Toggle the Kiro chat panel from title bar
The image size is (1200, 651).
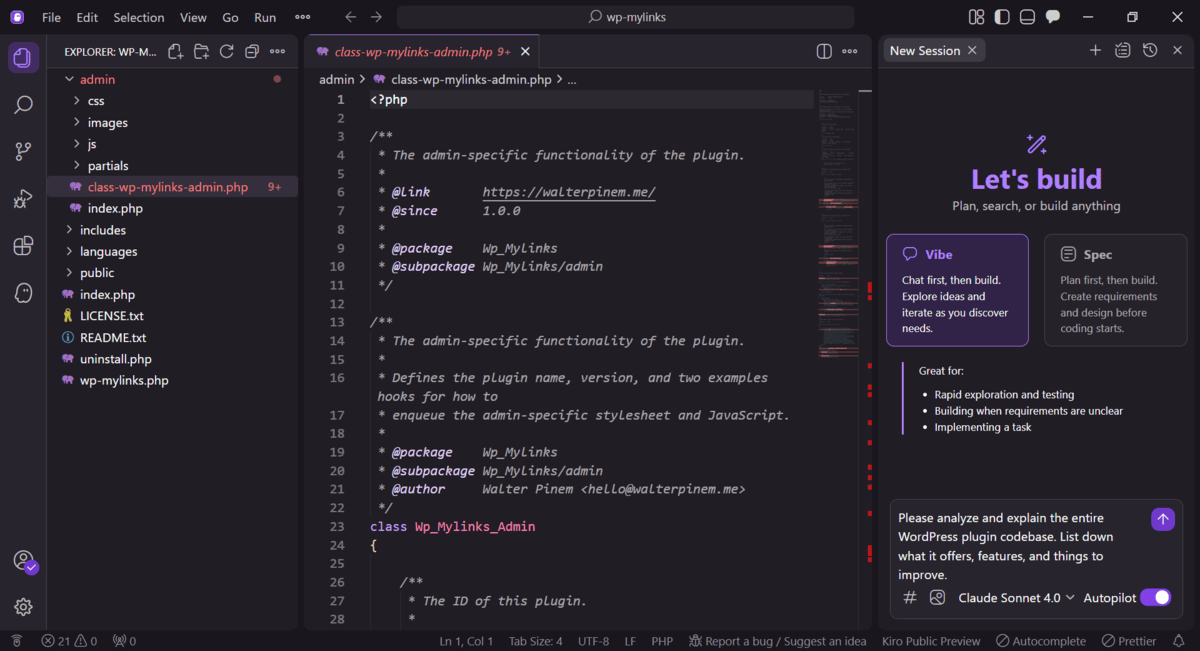pyautogui.click(x=1052, y=17)
